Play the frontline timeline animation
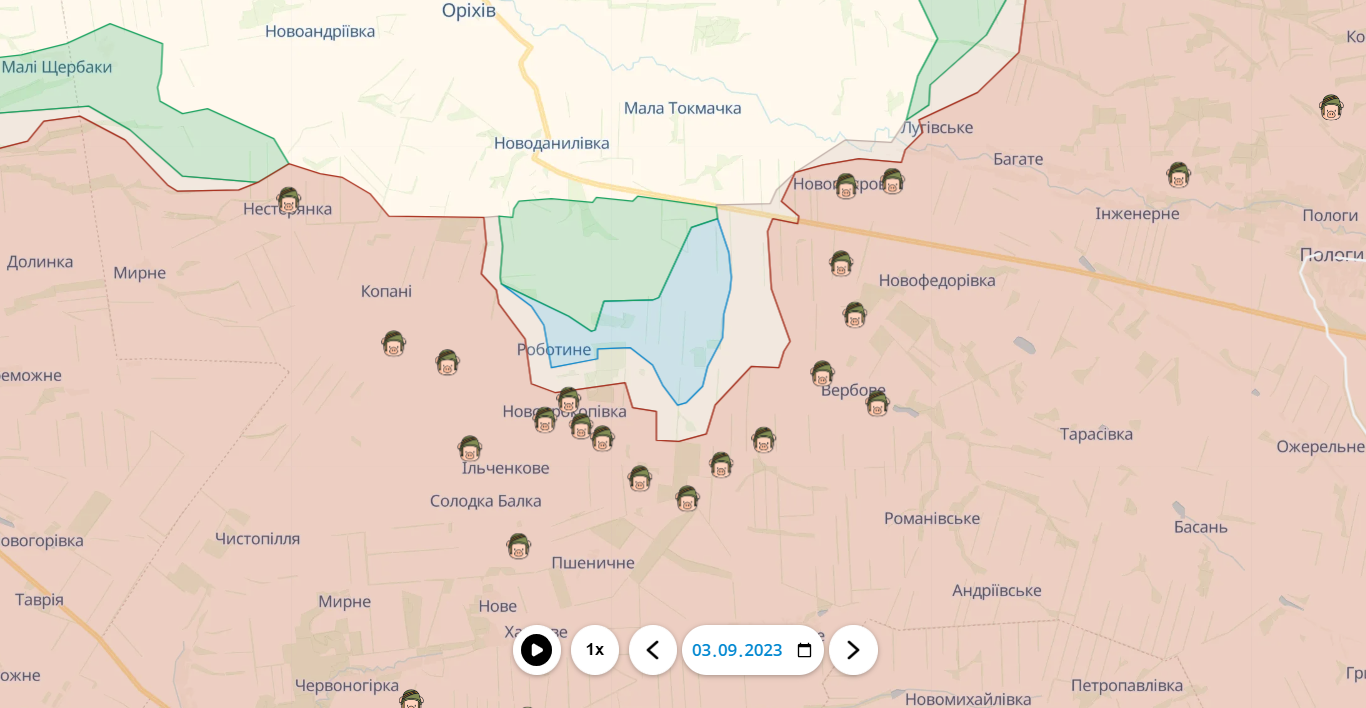This screenshot has height=708, width=1366. click(536, 650)
